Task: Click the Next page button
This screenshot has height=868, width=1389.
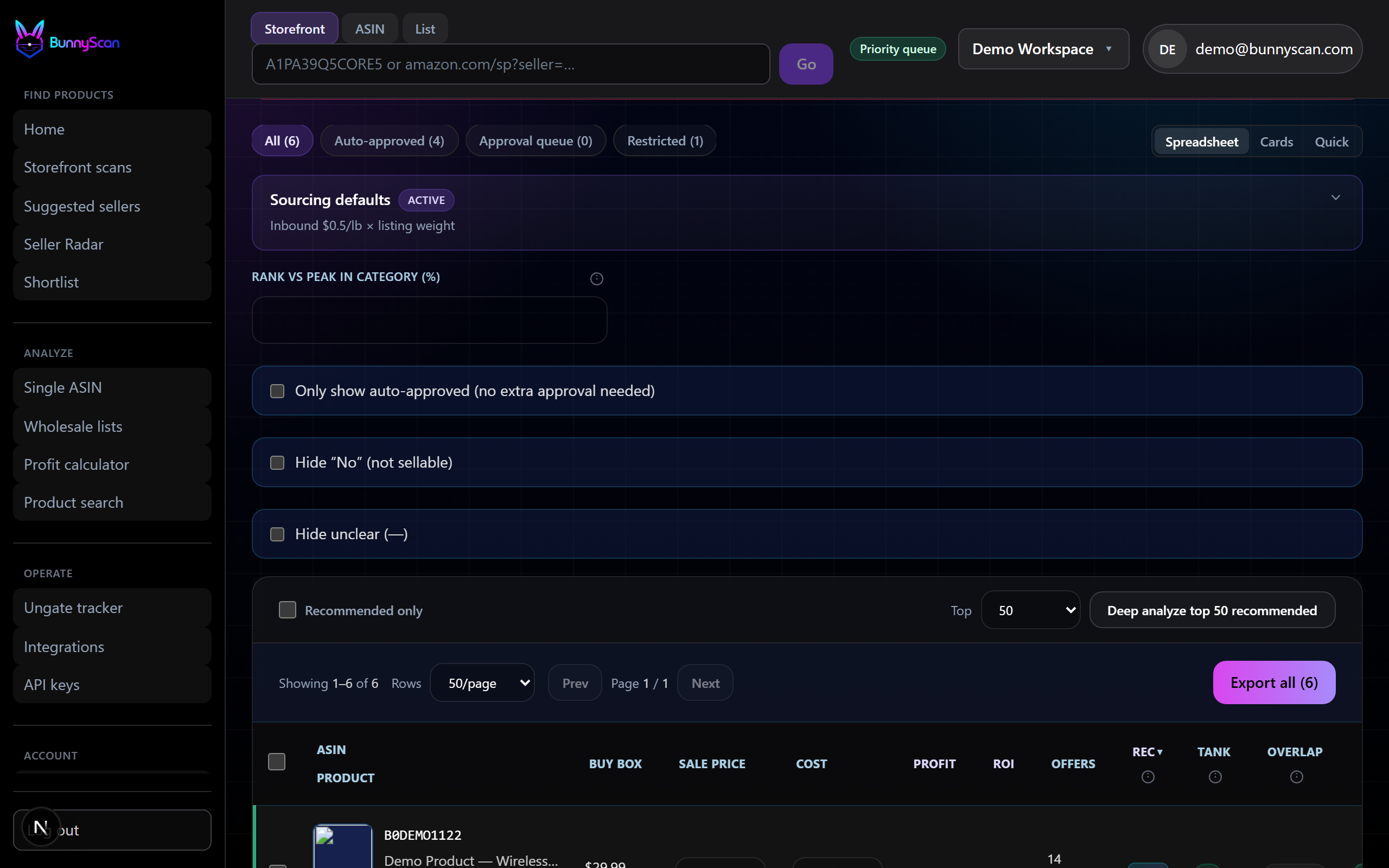Action: click(x=705, y=682)
